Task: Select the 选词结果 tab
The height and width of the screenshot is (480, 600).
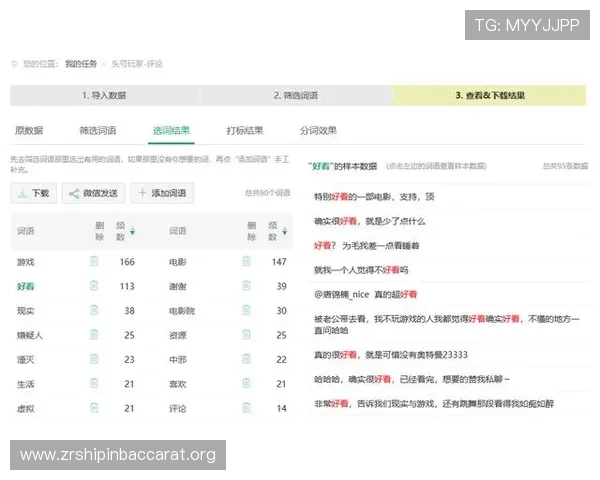Action: [171, 131]
